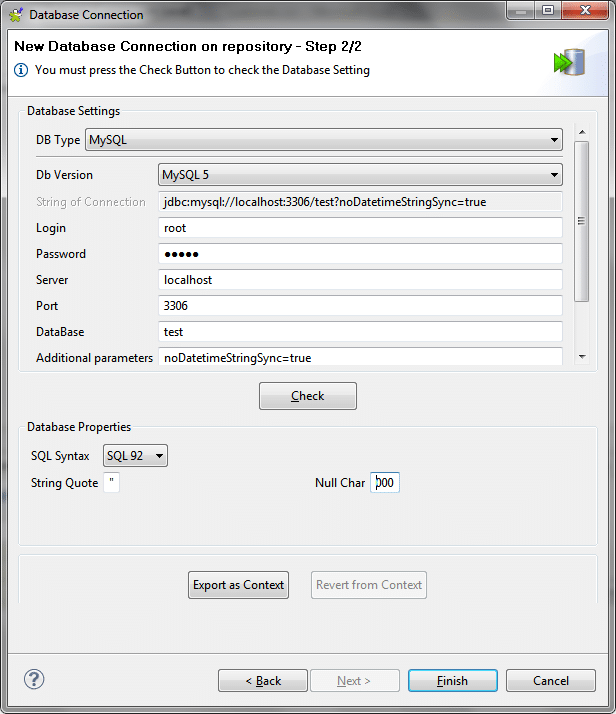Cancel the database connection dialog
Screen dimensions: 616x714
tap(551, 681)
